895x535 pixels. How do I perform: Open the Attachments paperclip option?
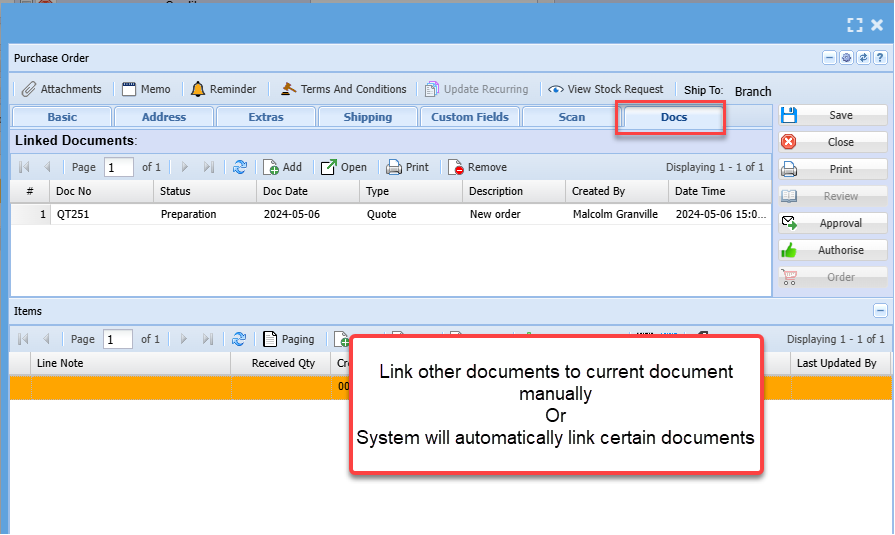[61, 89]
